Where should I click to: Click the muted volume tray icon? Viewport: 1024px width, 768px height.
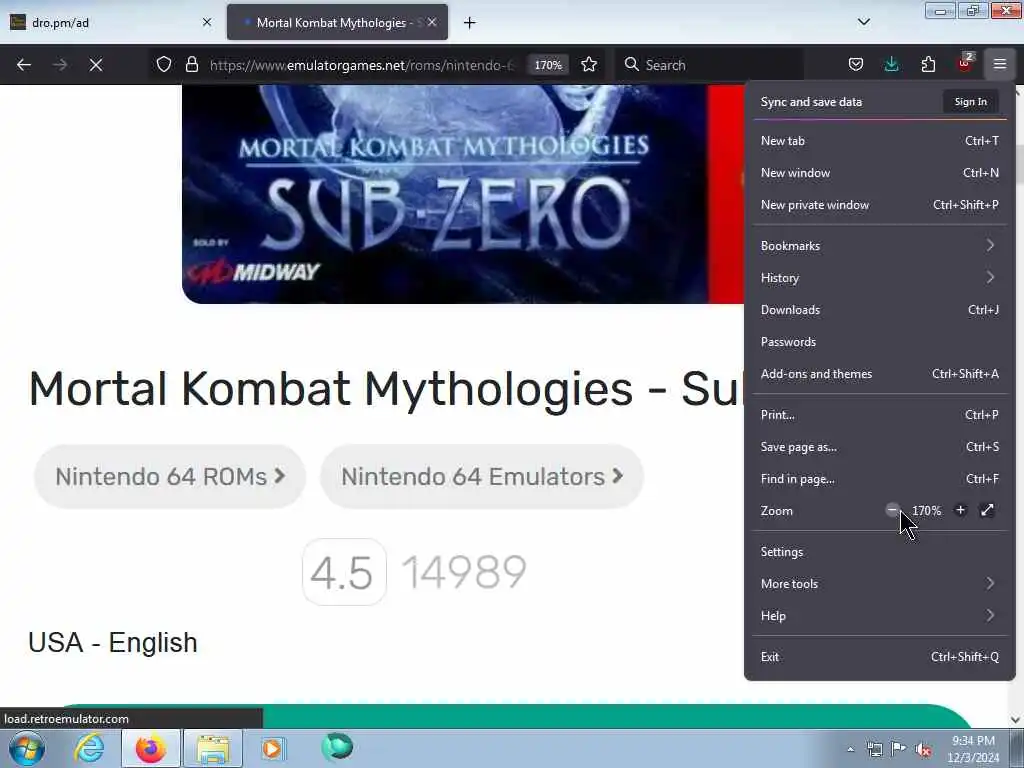[x=923, y=749]
